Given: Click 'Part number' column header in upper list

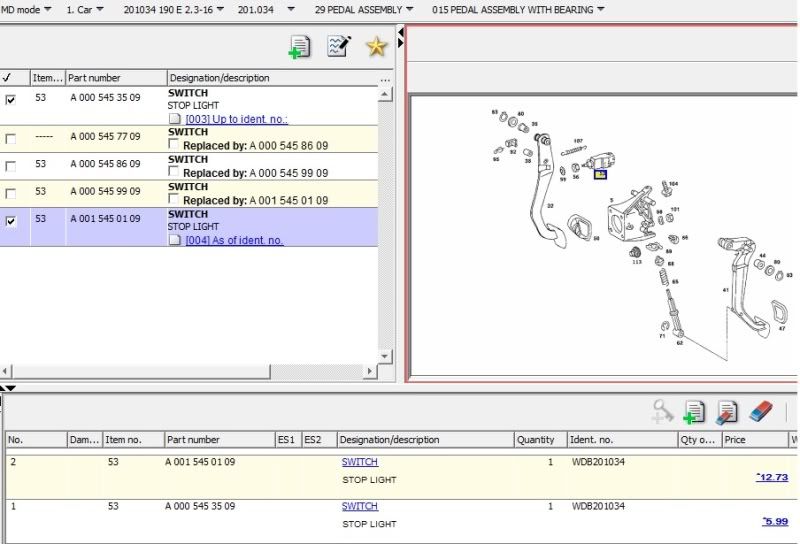Looking at the screenshot, I should click(x=116, y=78).
